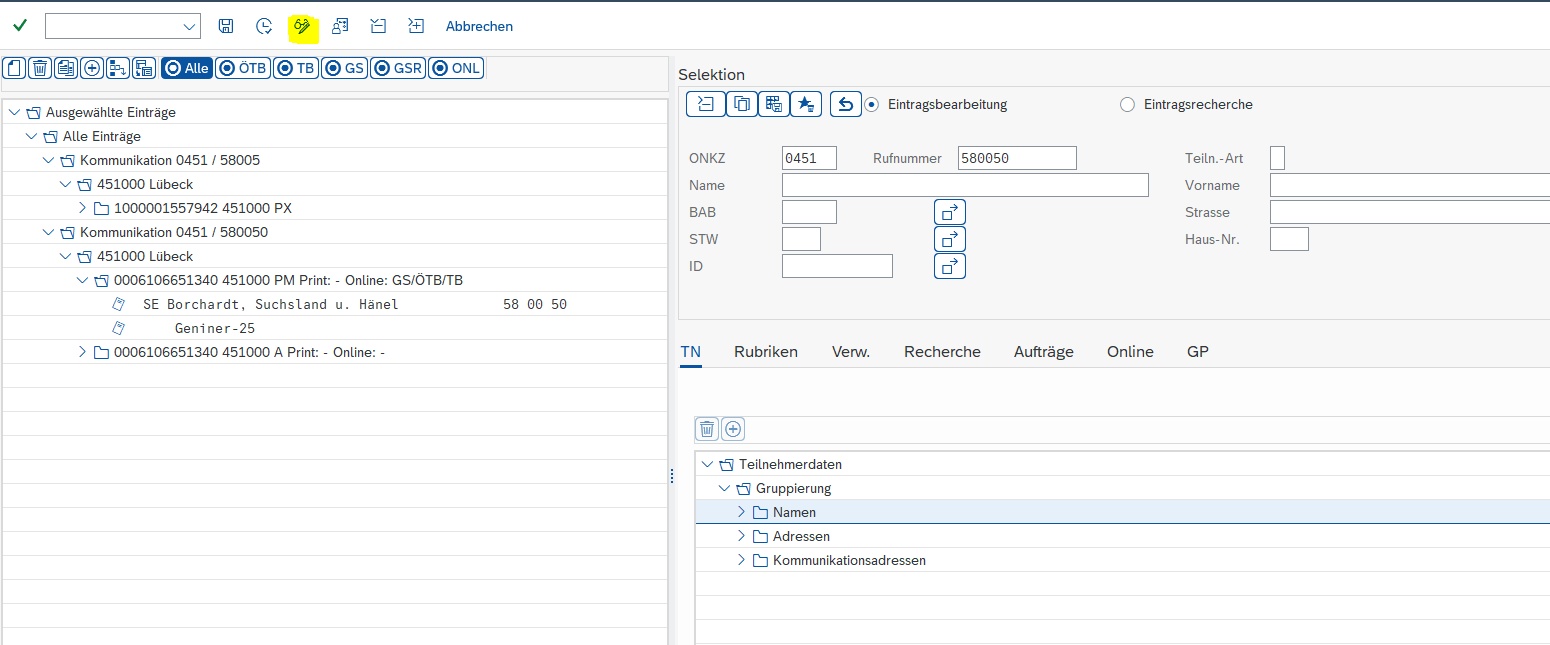This screenshot has height=645, width=1550.
Task: Click the trash icon in left tree toolbar
Action: (x=41, y=68)
